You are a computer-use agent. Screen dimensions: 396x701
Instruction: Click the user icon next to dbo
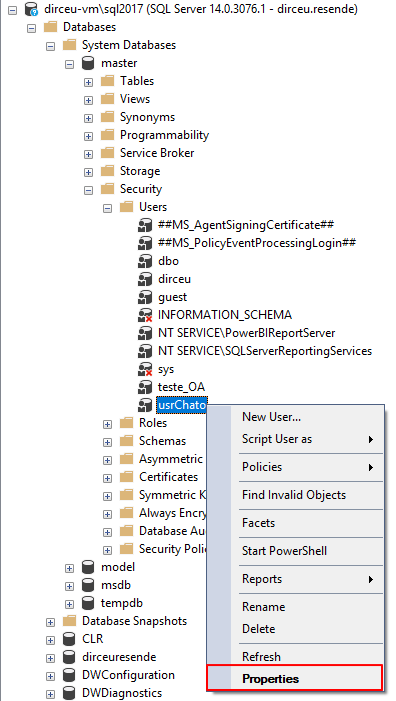tap(145, 261)
